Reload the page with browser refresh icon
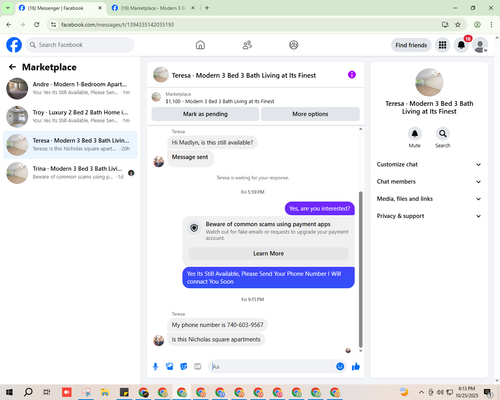 point(37,25)
